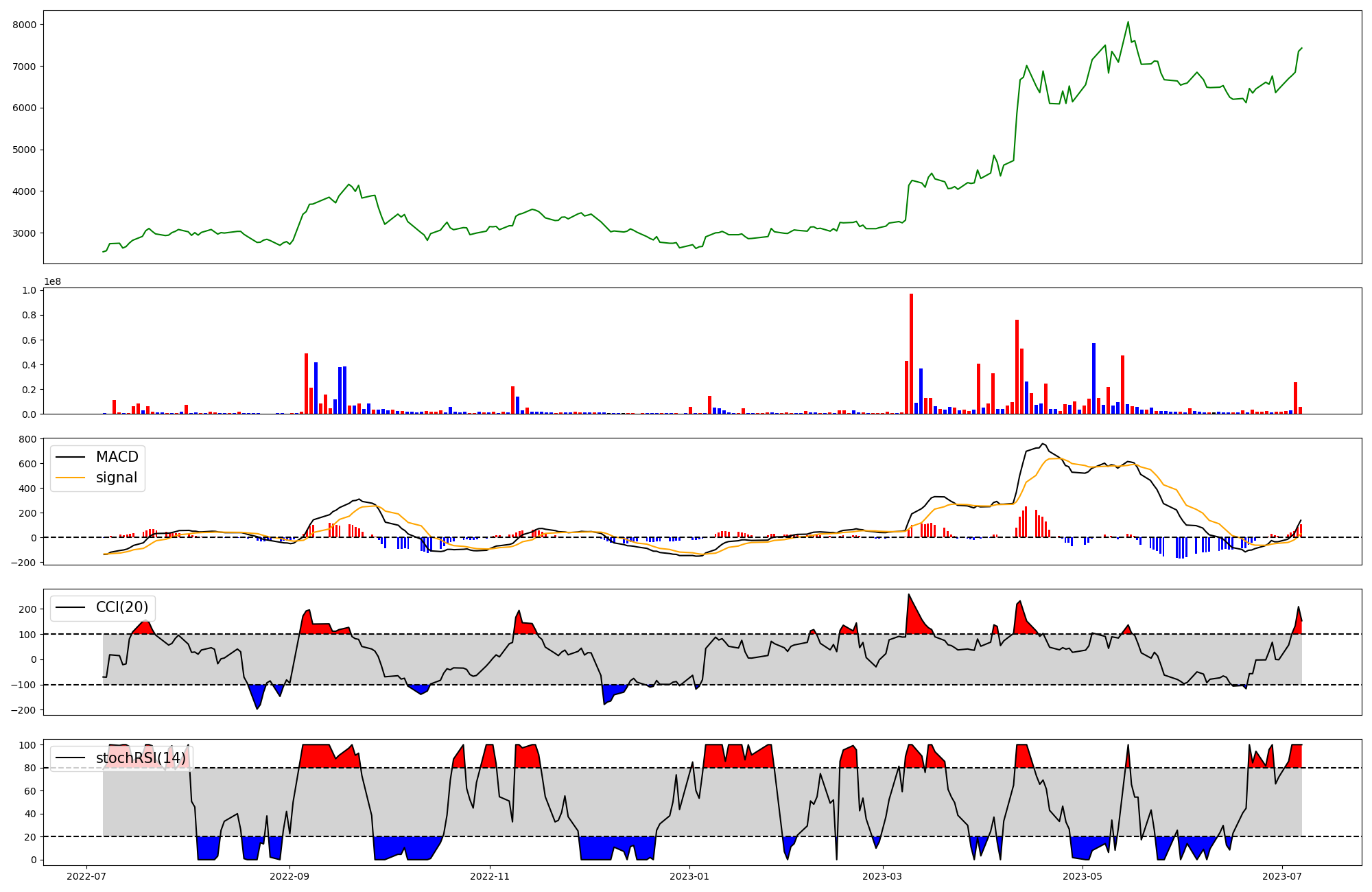Image resolution: width=1372 pixels, height=892 pixels.
Task: Click the MACD legend entry
Action: [117, 457]
